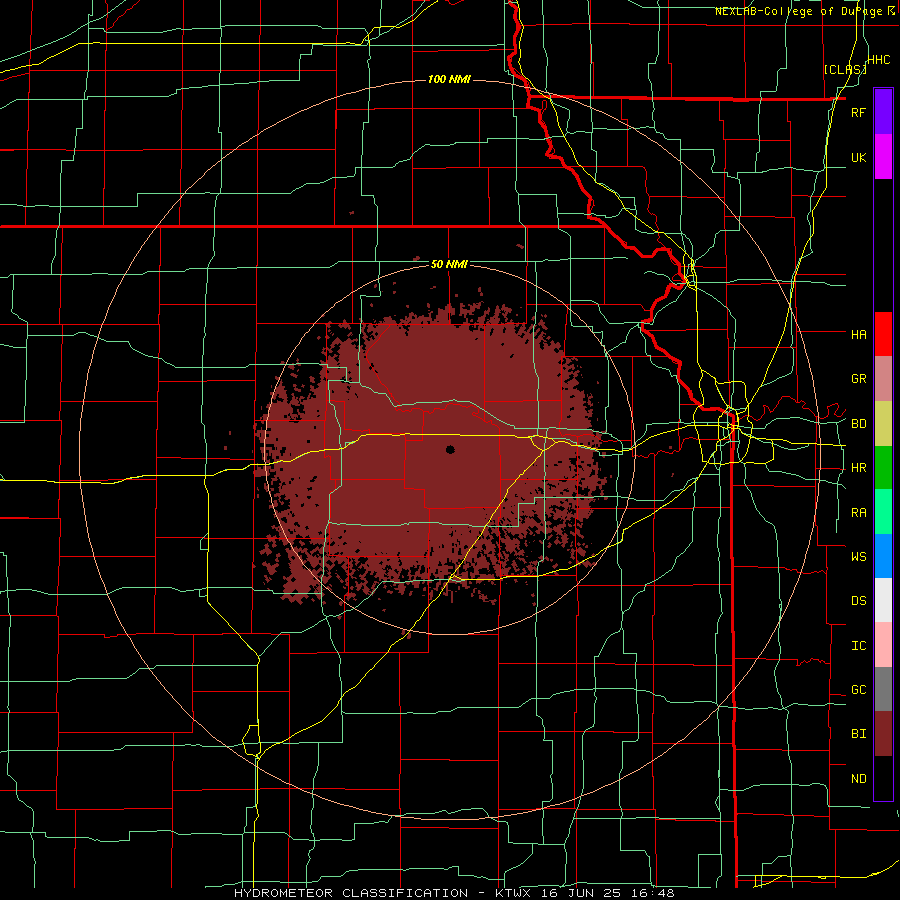Click the white DS legend swatch

(883, 600)
